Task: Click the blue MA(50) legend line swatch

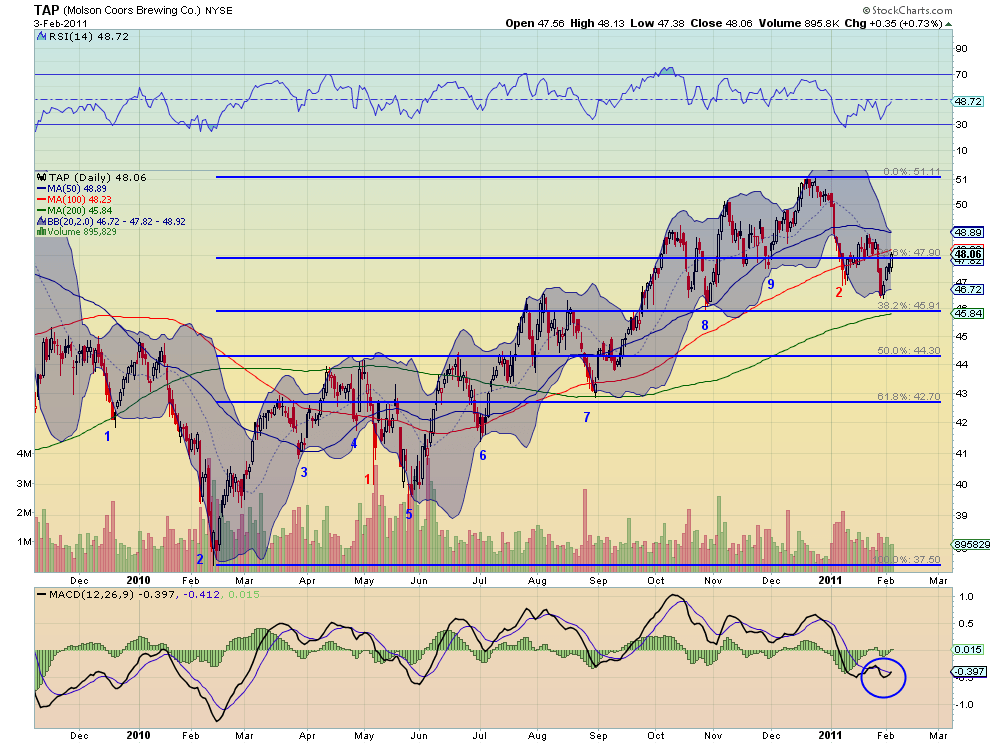Action: click(42, 189)
